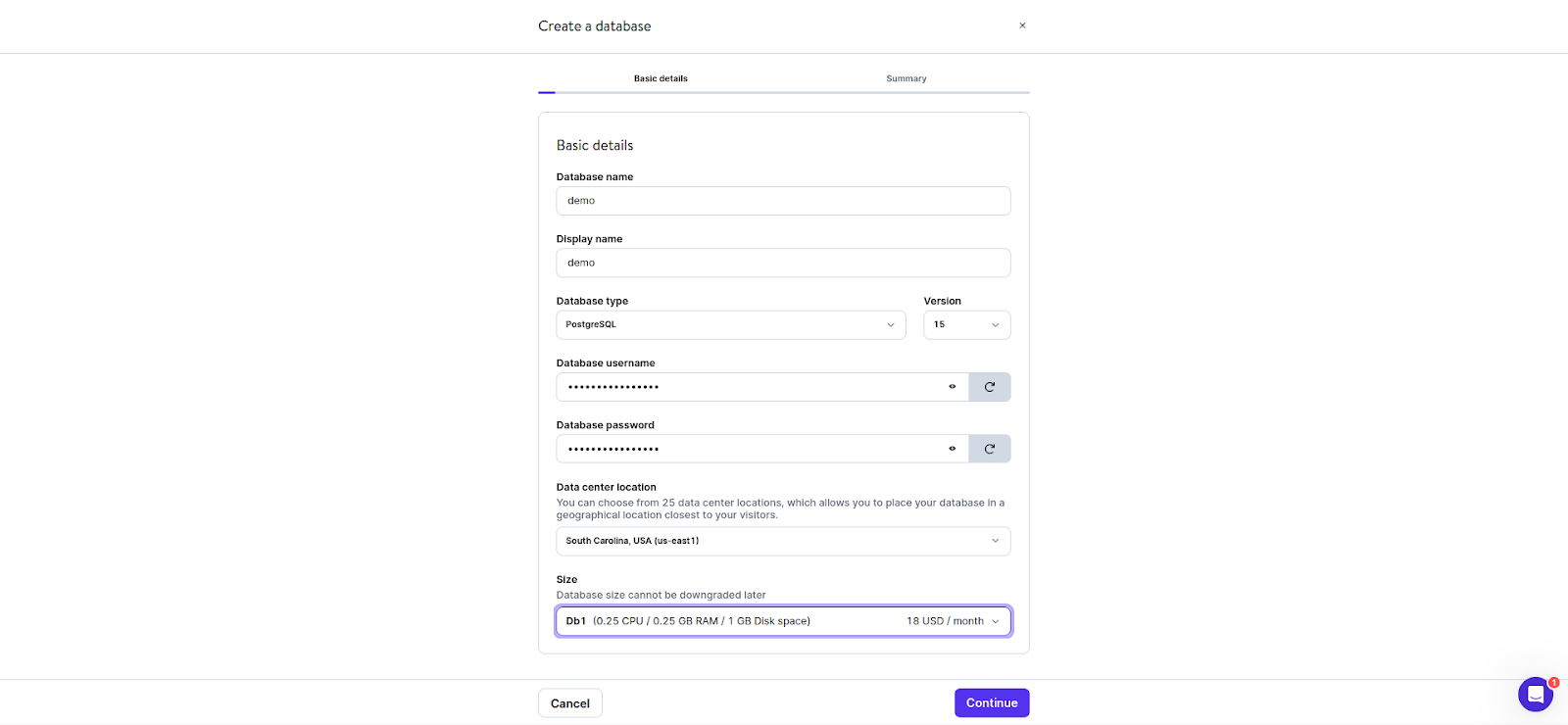Regenerate the database username

coord(989,387)
